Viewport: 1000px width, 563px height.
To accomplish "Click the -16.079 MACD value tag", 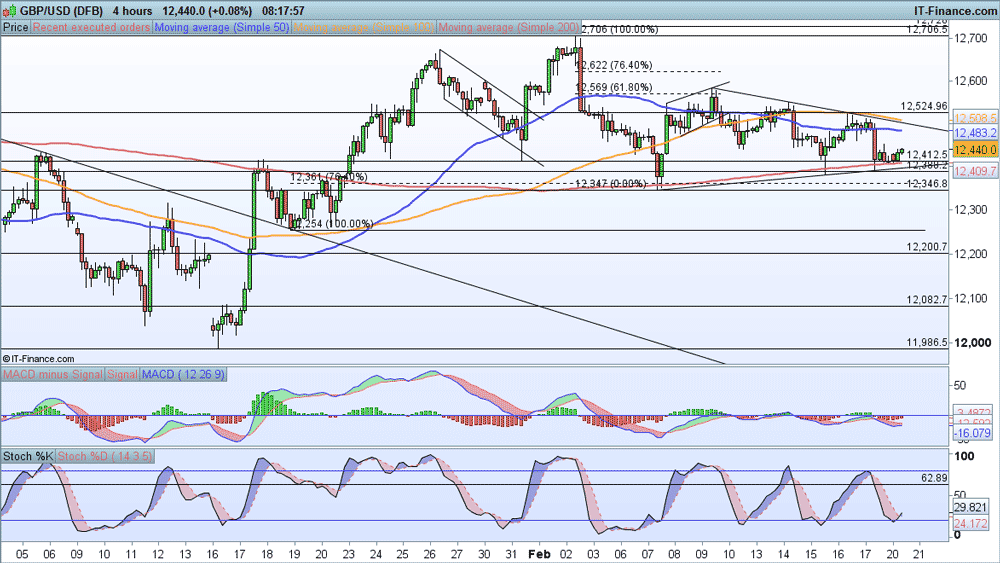I will (x=973, y=434).
